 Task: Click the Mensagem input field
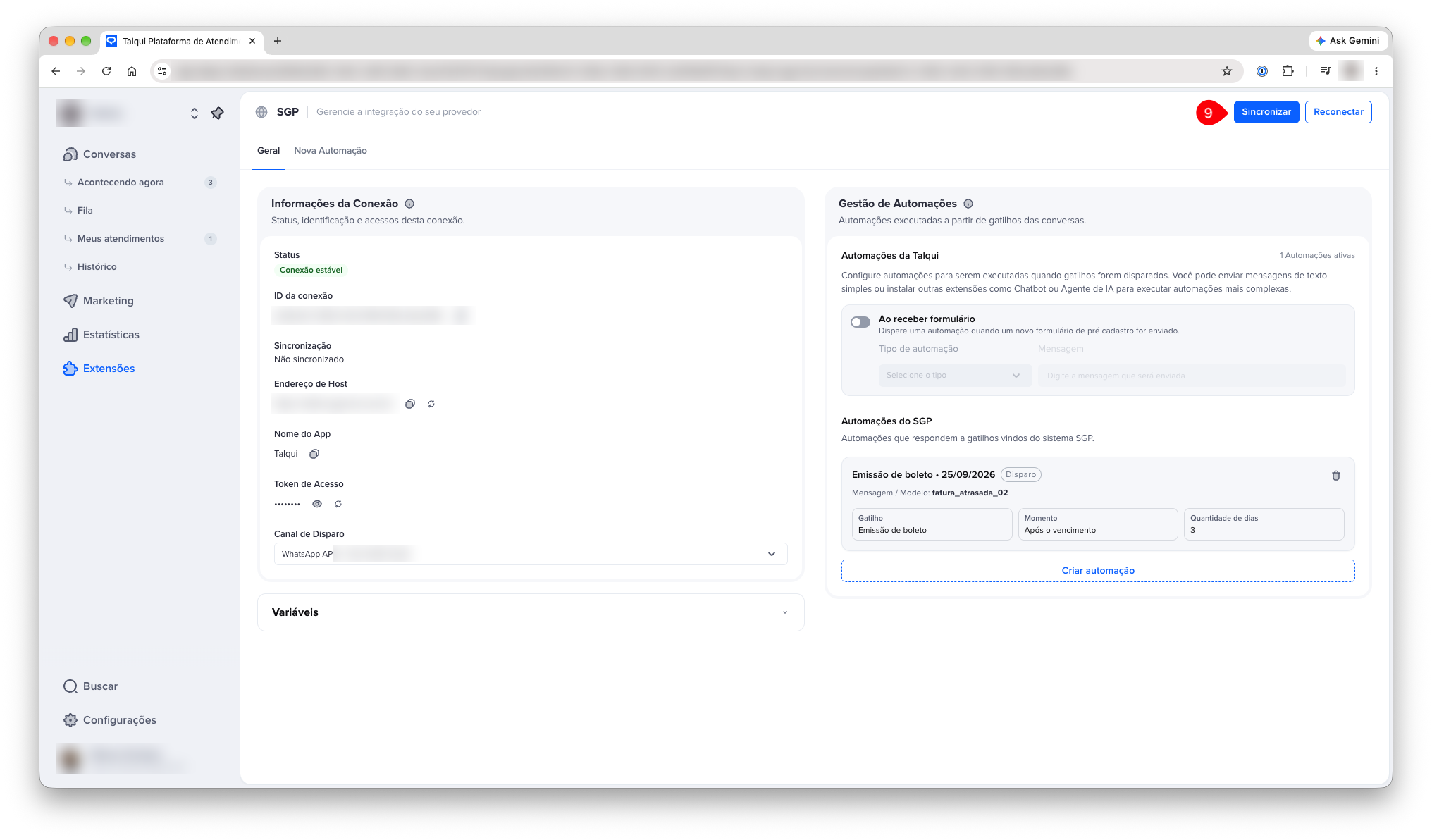[1191, 376]
